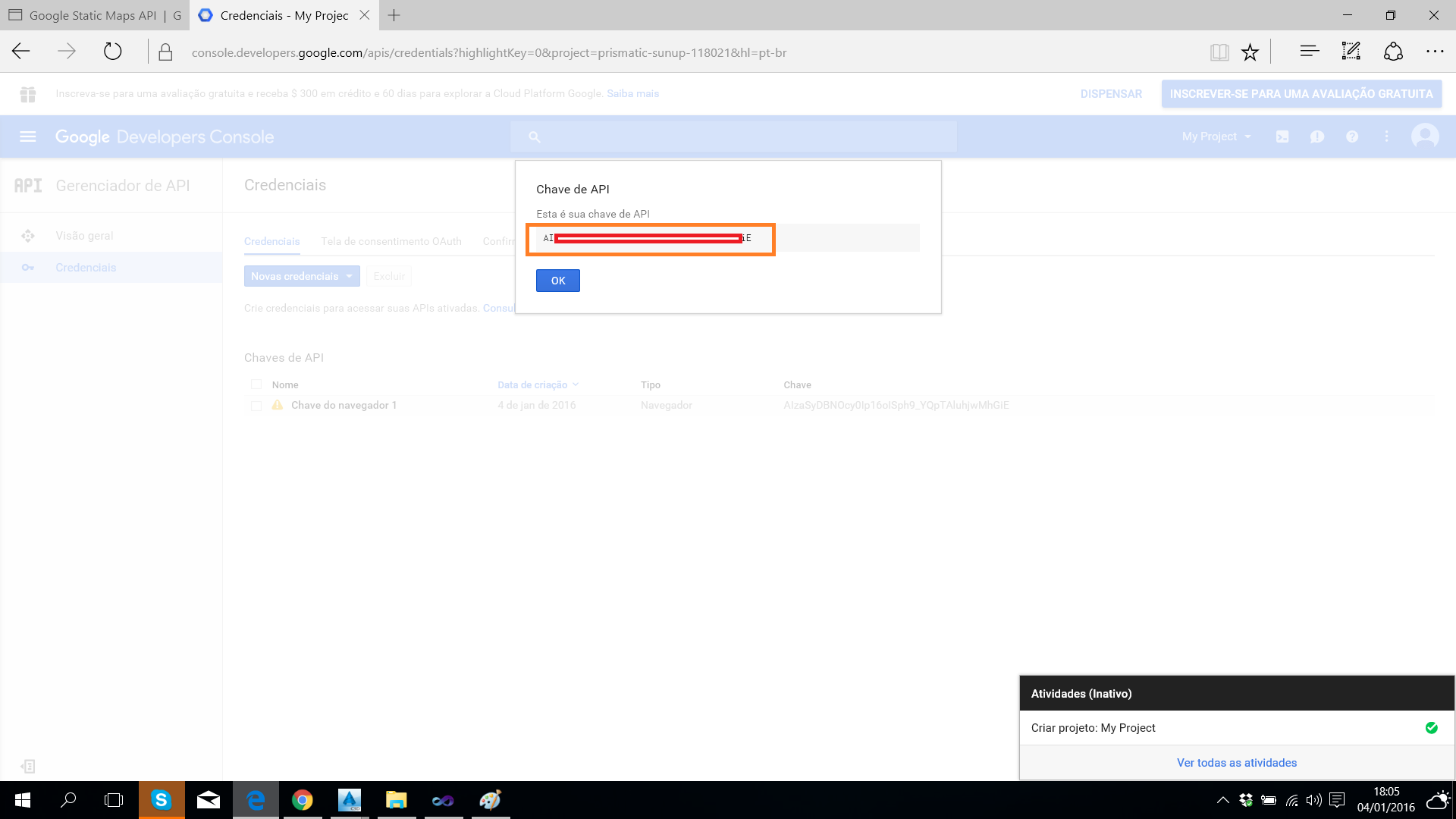The image size is (1456, 819).
Task: Launch Chrome from the taskbar
Action: (x=303, y=800)
